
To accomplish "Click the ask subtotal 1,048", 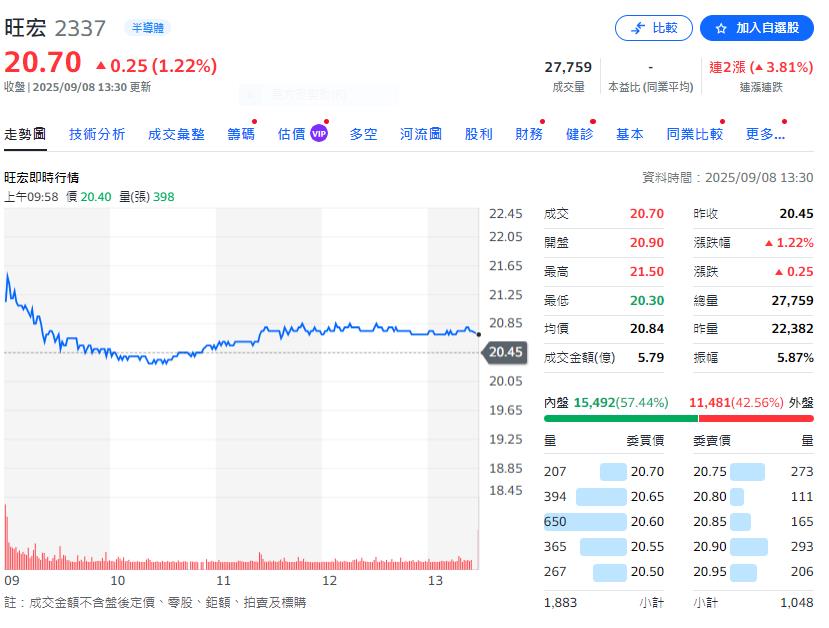I will (x=797, y=603).
